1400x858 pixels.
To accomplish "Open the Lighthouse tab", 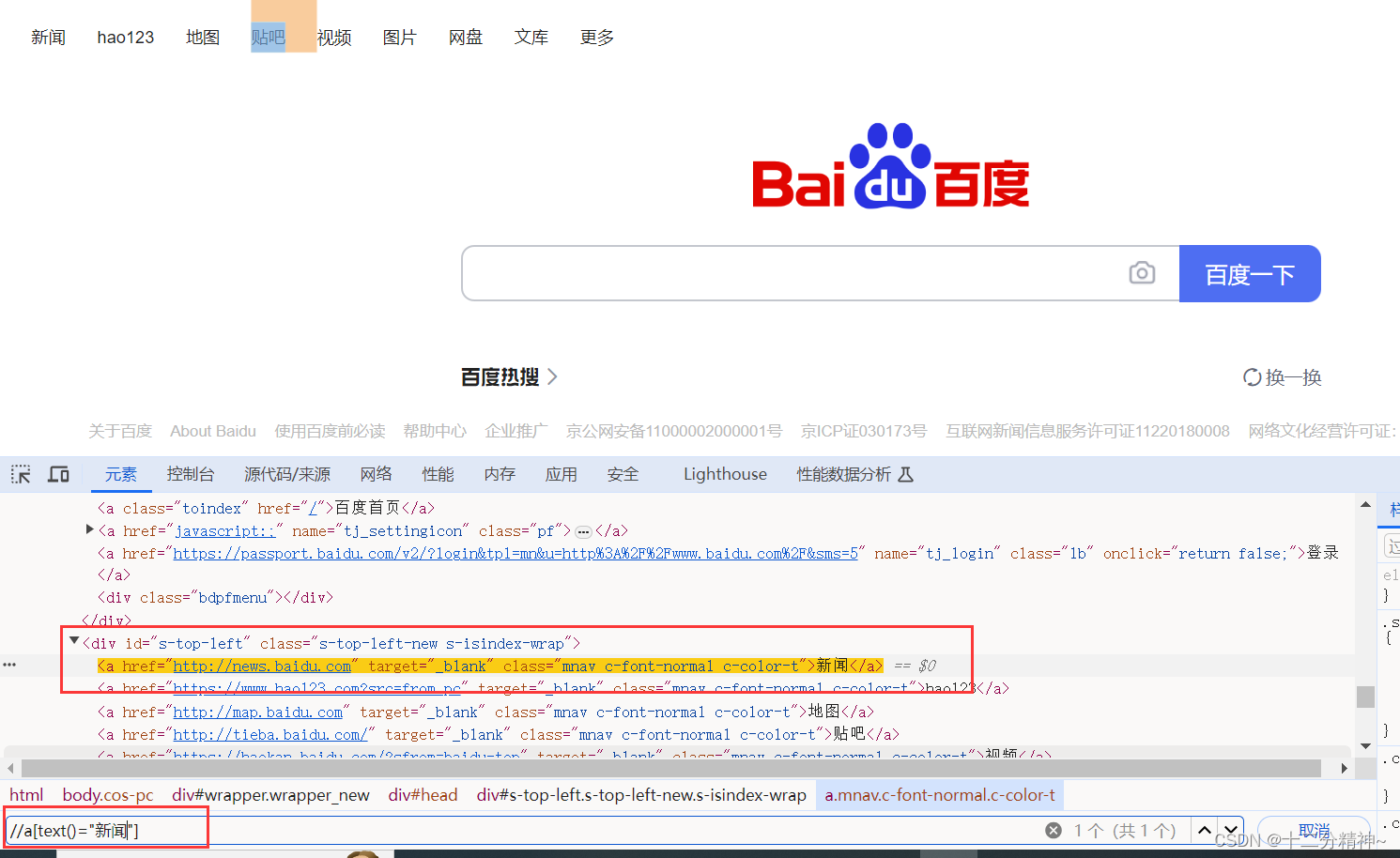I will [x=725, y=474].
